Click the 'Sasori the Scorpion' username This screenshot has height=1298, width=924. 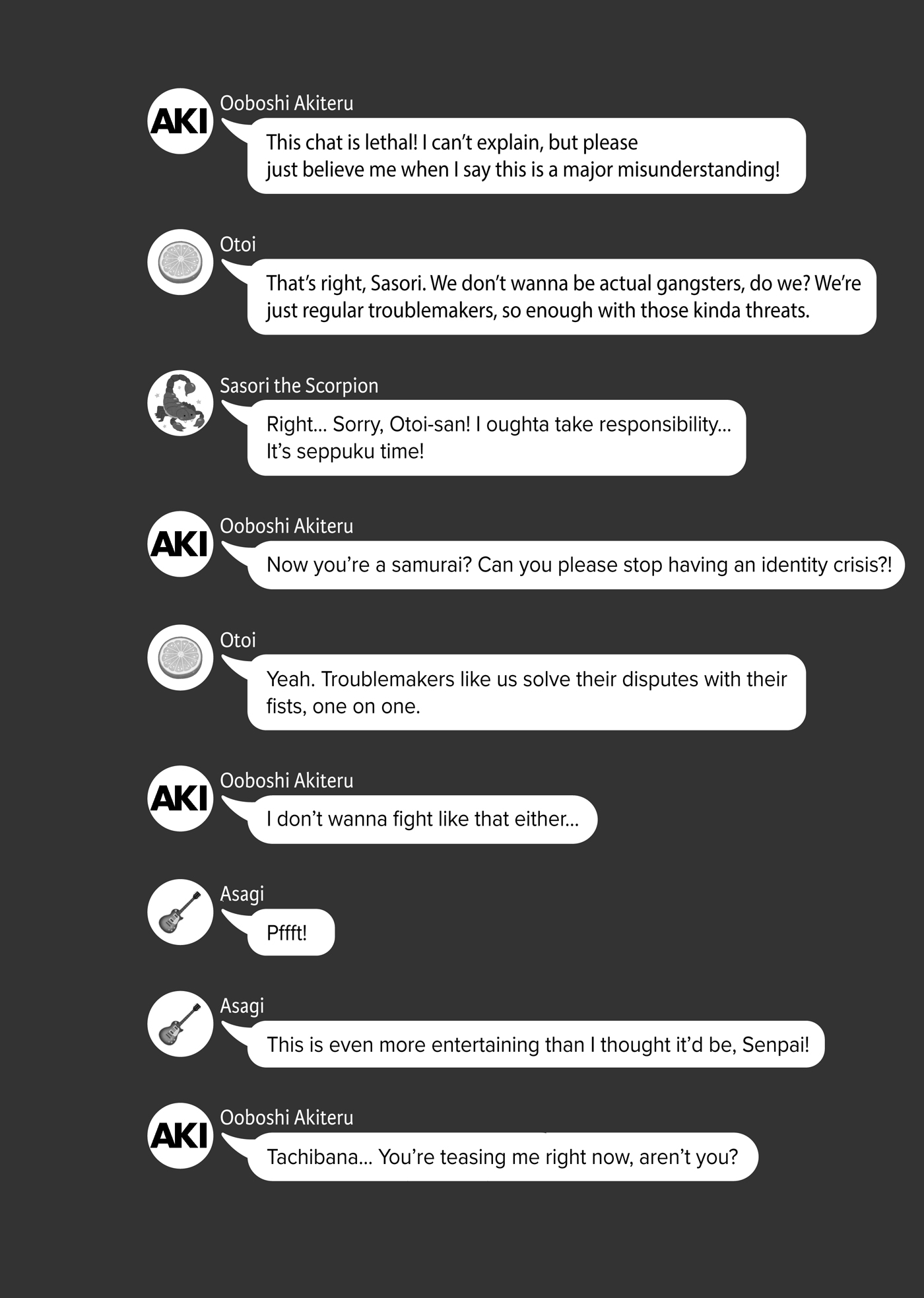click(x=299, y=385)
